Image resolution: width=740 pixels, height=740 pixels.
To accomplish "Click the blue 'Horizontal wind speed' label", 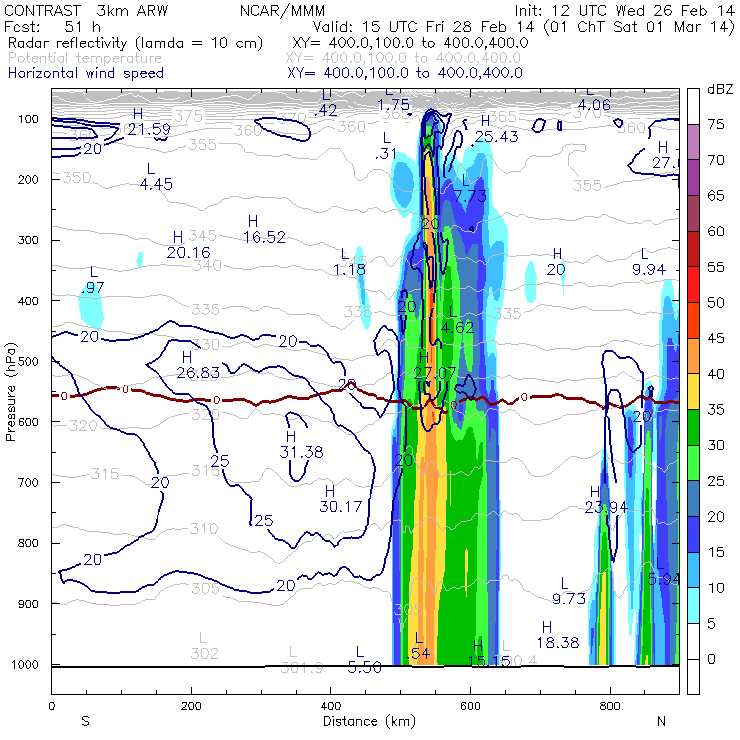I will pos(86,73).
